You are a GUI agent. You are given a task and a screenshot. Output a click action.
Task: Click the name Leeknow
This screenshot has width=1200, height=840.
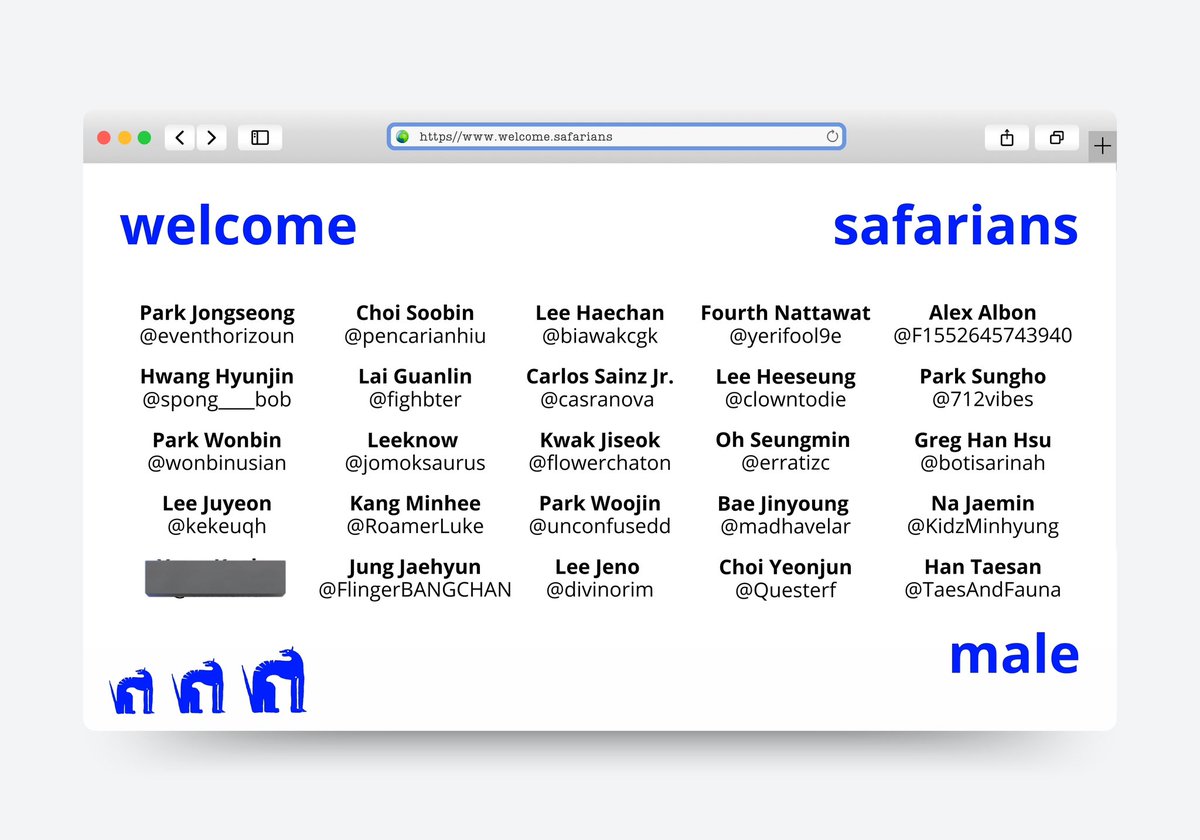[413, 440]
